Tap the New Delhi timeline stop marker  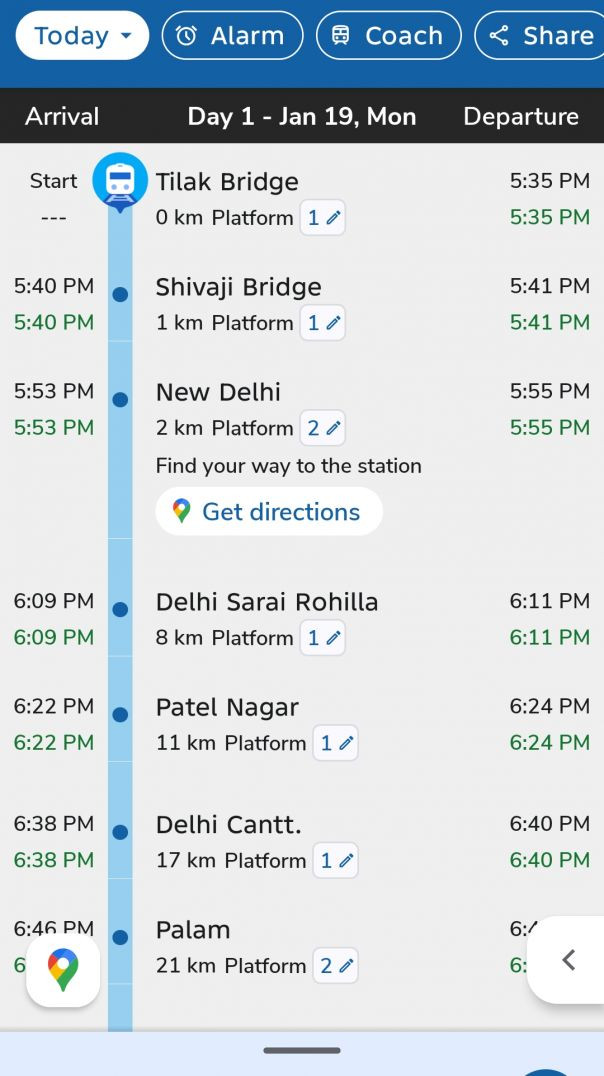point(120,400)
